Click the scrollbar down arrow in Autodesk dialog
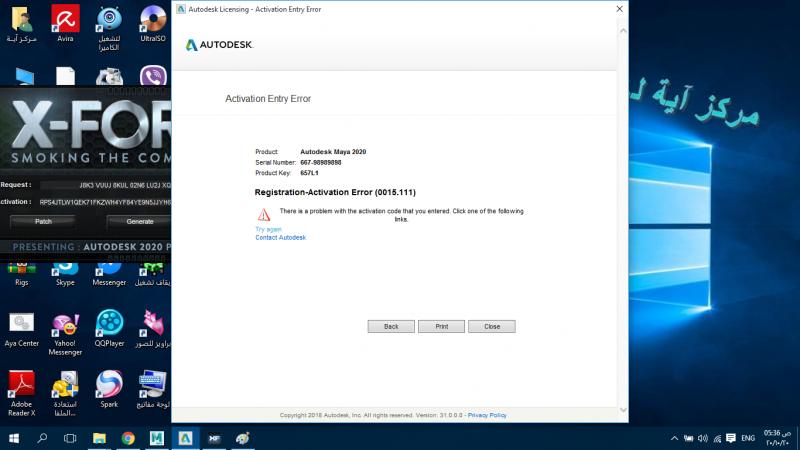 623,410
